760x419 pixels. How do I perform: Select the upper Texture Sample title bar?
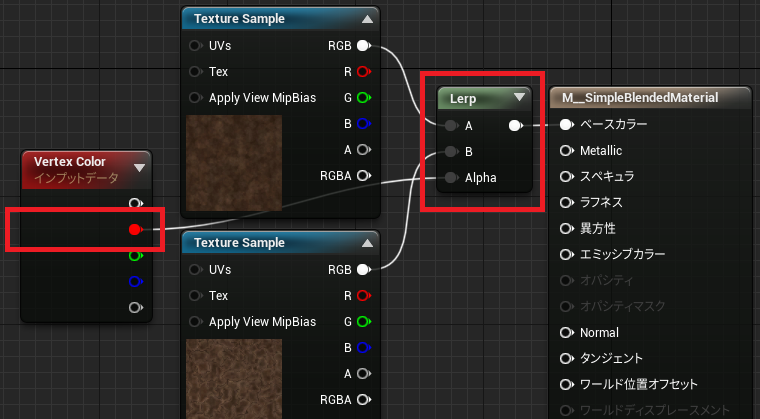(x=281, y=19)
